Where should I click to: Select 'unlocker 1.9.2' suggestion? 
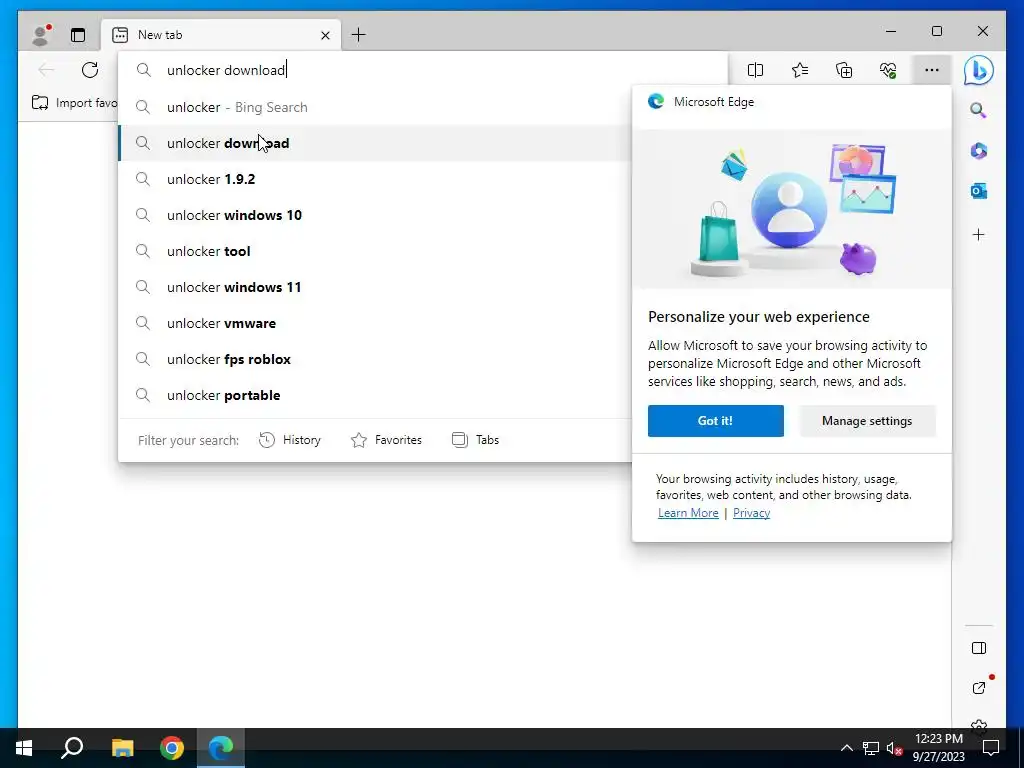tap(375, 179)
